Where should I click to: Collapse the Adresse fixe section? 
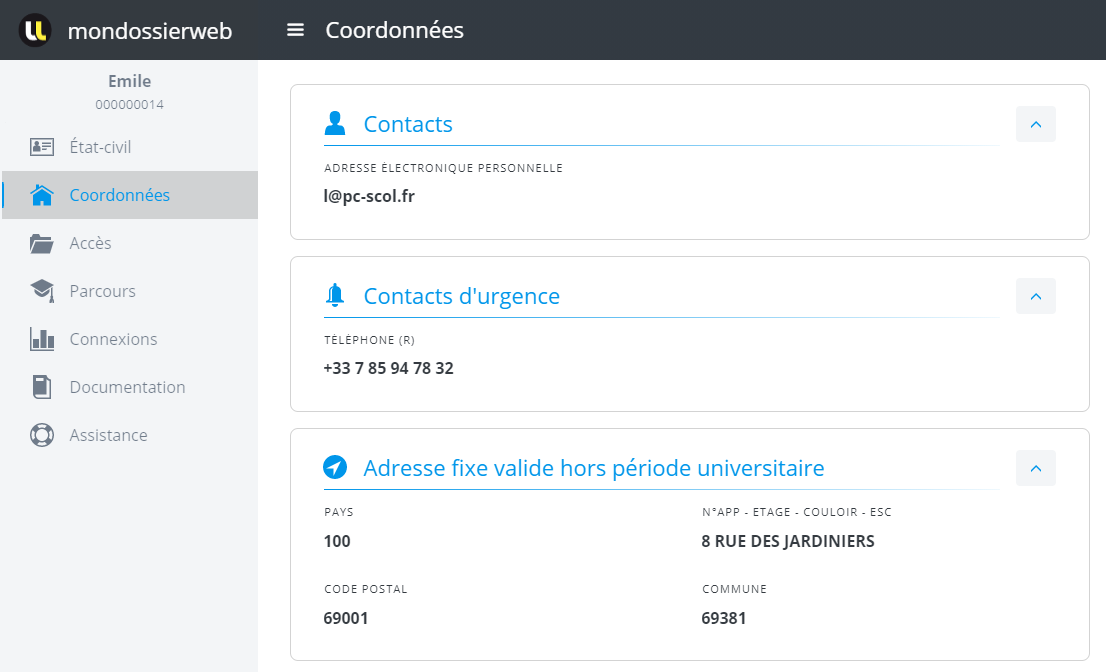tap(1035, 468)
